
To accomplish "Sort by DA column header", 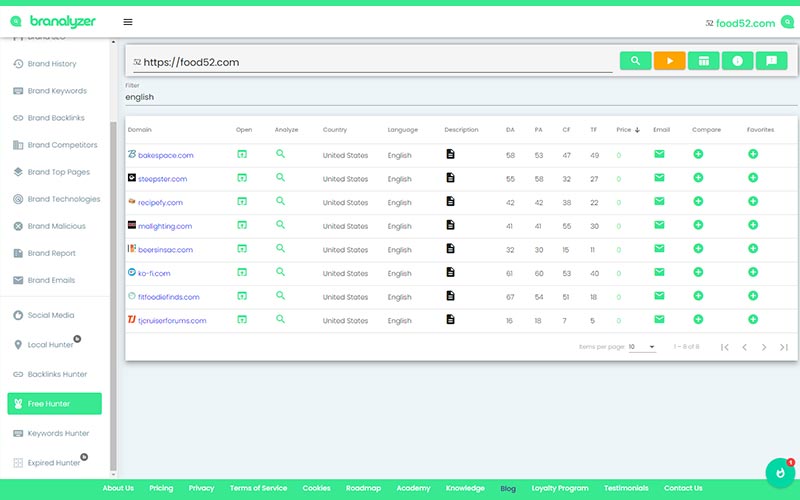I will [x=510, y=130].
